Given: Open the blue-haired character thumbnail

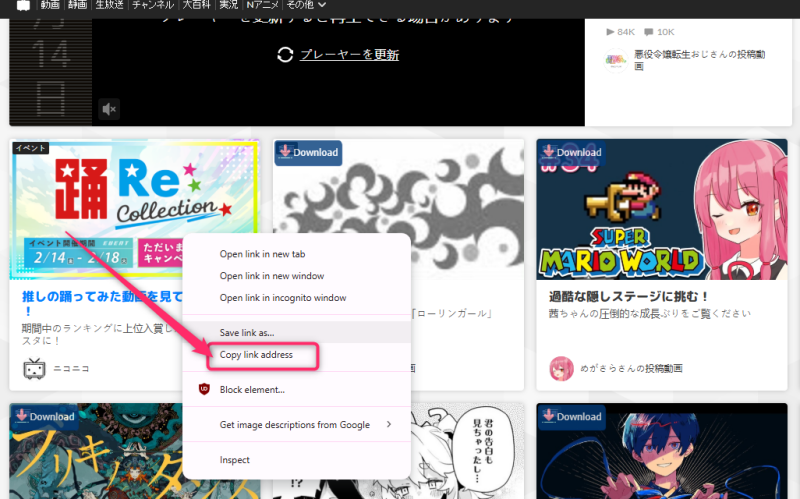Looking at the screenshot, I should point(662,451).
